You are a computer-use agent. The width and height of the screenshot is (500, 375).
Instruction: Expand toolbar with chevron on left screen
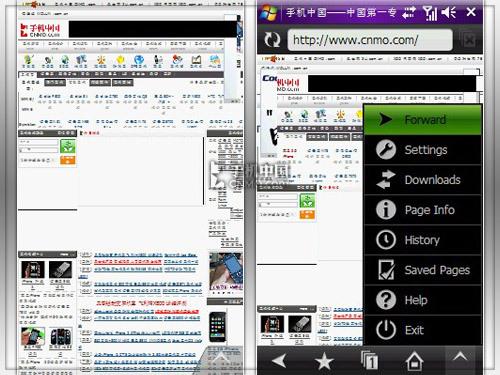coord(220,358)
